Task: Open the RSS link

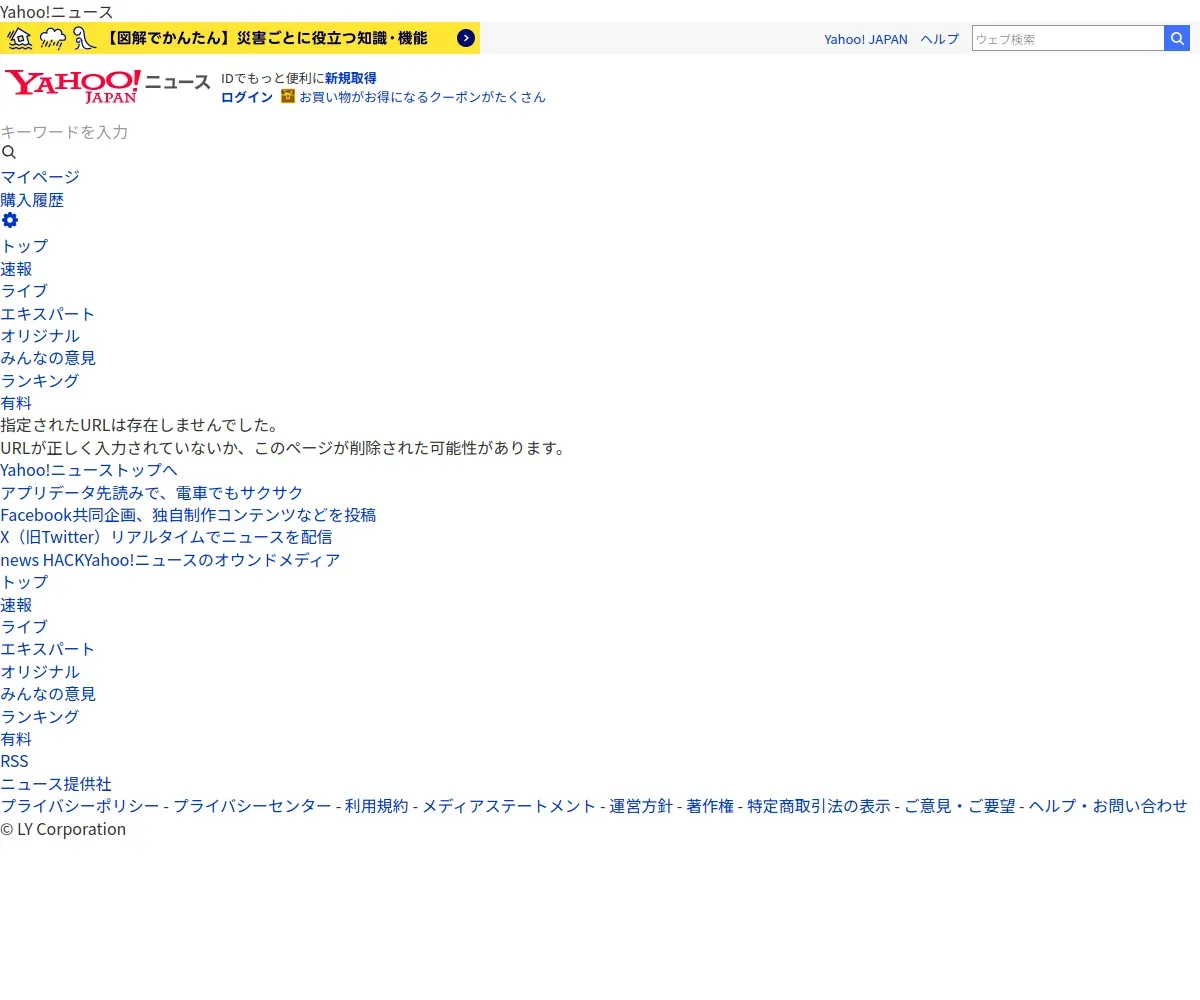Action: (x=14, y=761)
